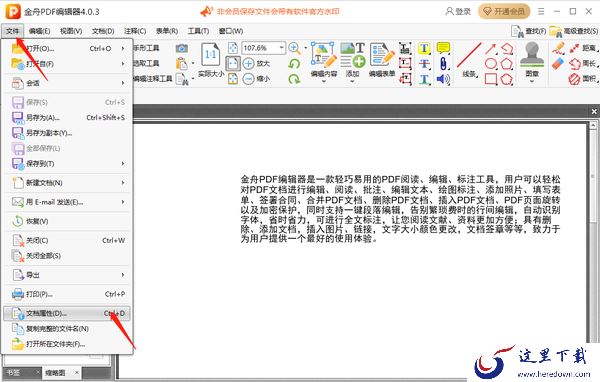Choose 打印(P) menu entry
Image resolution: width=600 pixels, height=382 pixels.
[67, 294]
